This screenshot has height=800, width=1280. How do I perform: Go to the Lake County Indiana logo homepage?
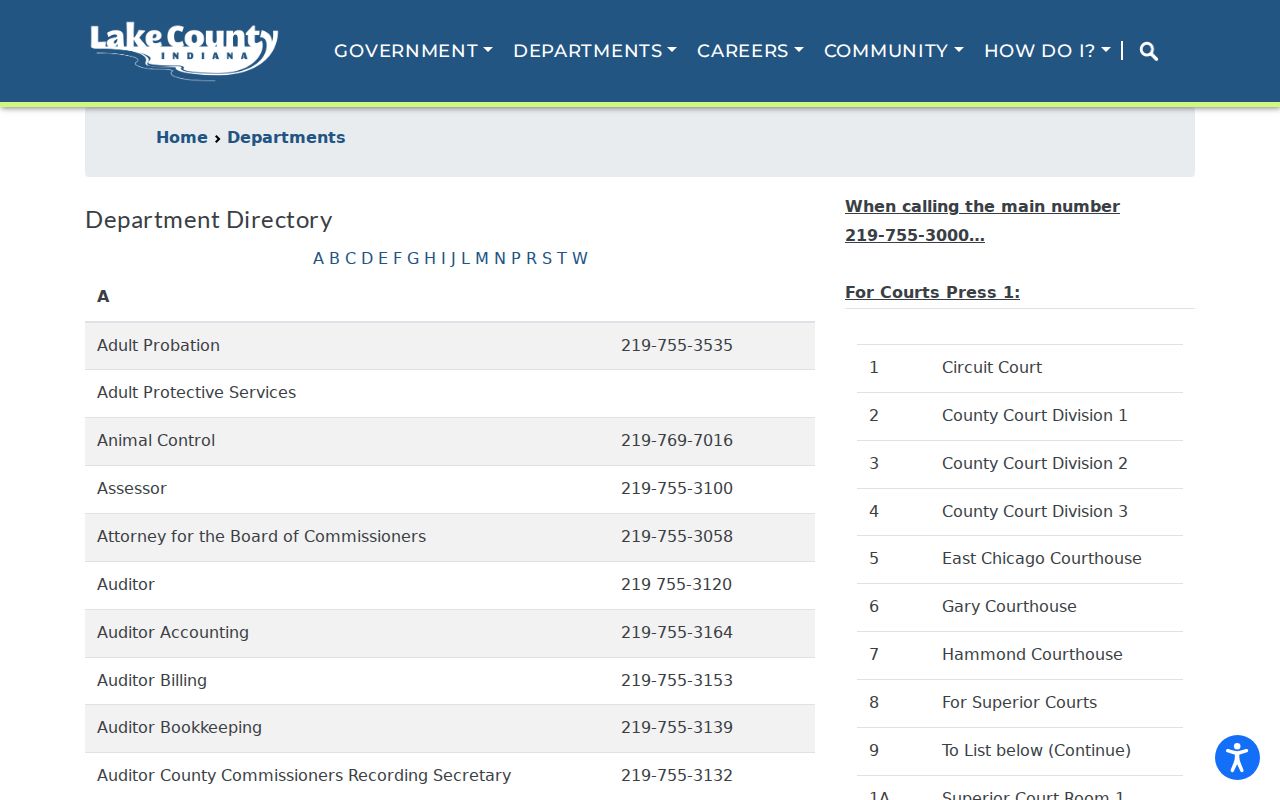click(184, 51)
